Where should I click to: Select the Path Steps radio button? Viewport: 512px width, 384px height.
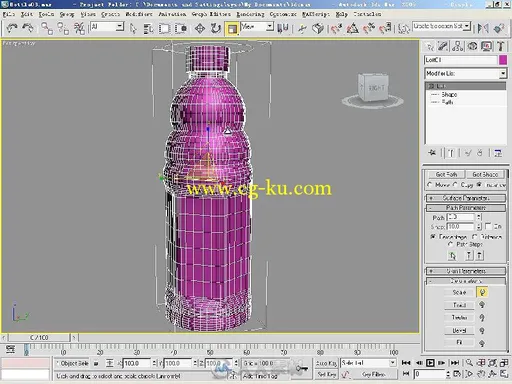[x=451, y=244]
